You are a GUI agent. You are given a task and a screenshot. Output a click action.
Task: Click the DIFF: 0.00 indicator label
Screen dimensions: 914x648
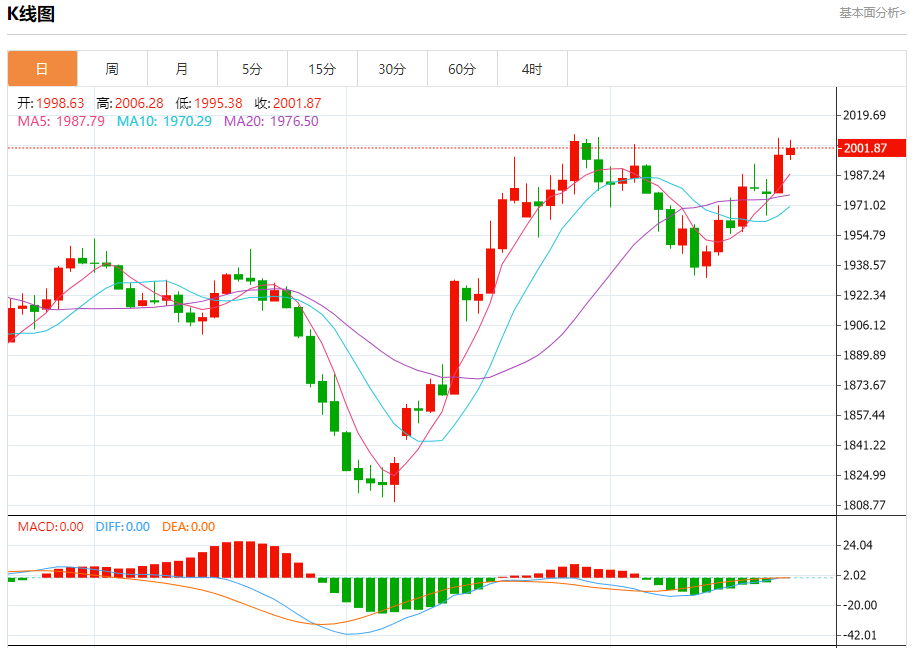point(122,527)
